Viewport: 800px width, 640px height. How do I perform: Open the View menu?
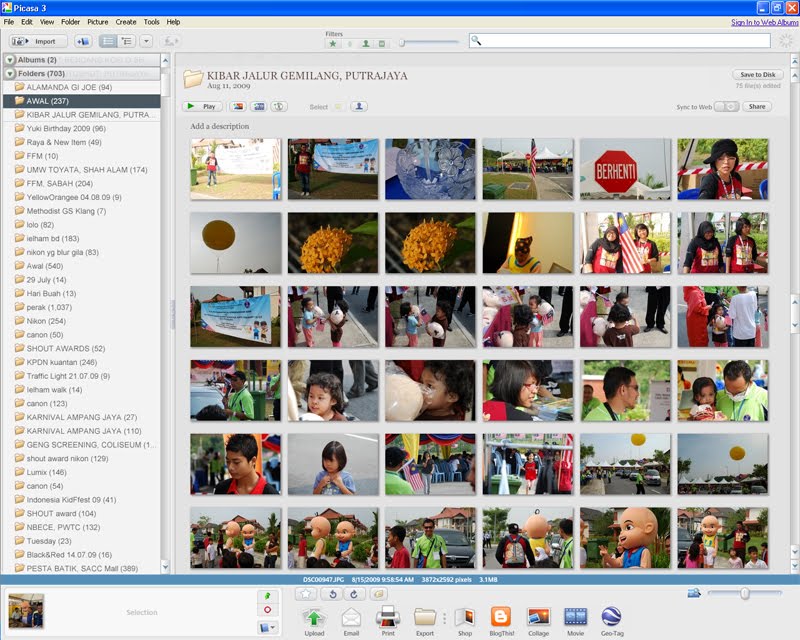pos(47,22)
